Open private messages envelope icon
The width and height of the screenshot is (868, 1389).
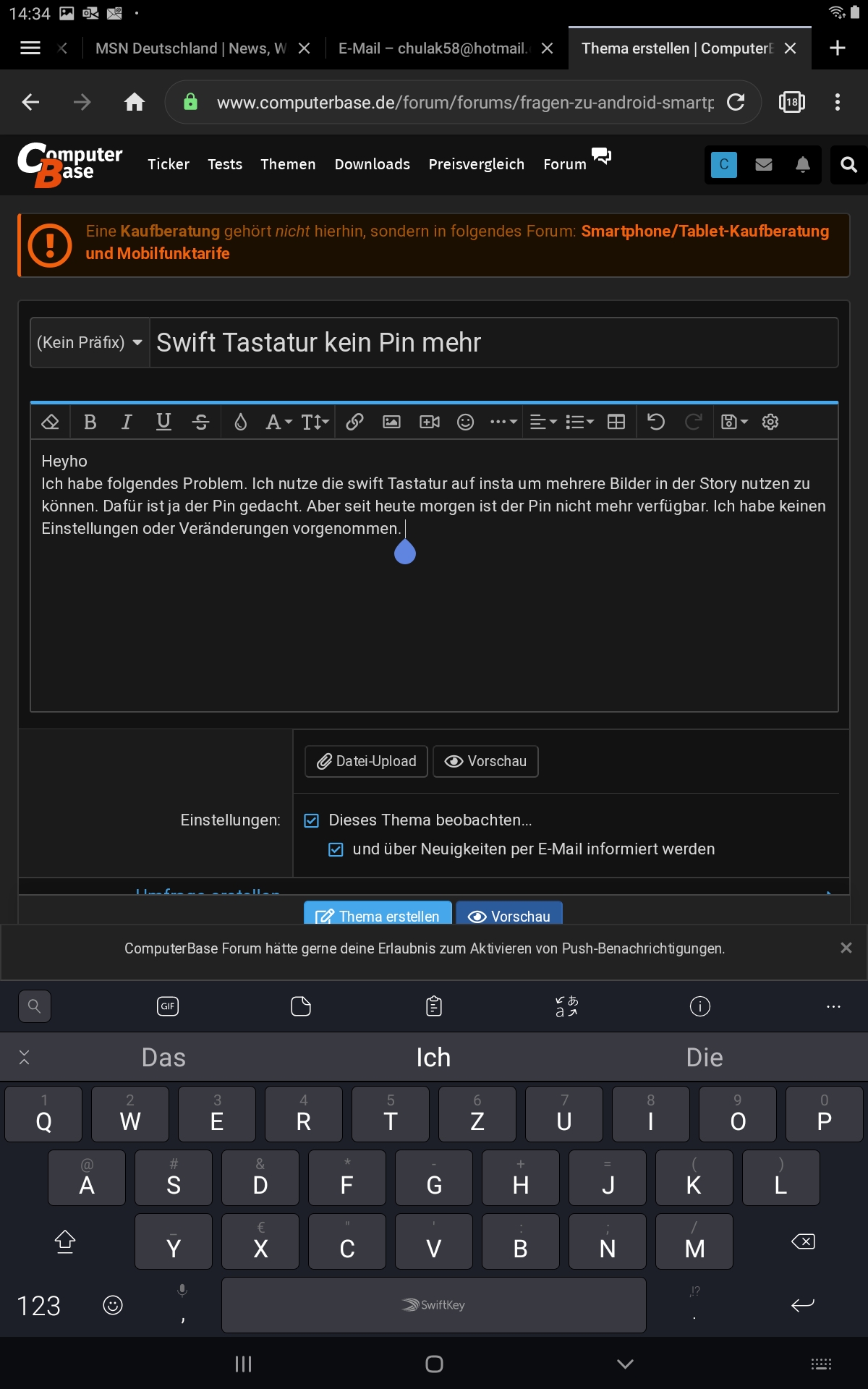764,164
